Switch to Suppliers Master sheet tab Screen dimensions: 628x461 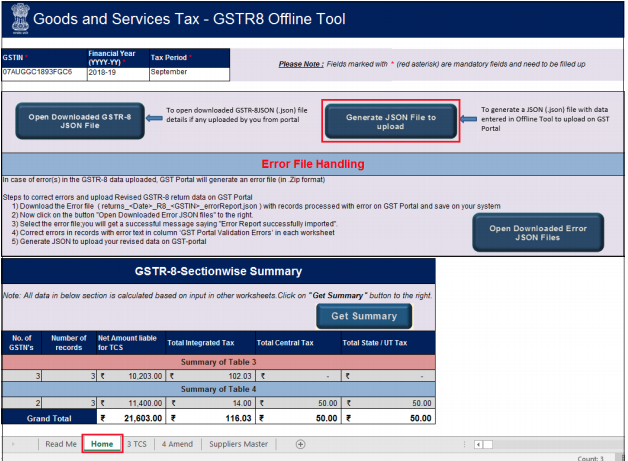[x=239, y=444]
